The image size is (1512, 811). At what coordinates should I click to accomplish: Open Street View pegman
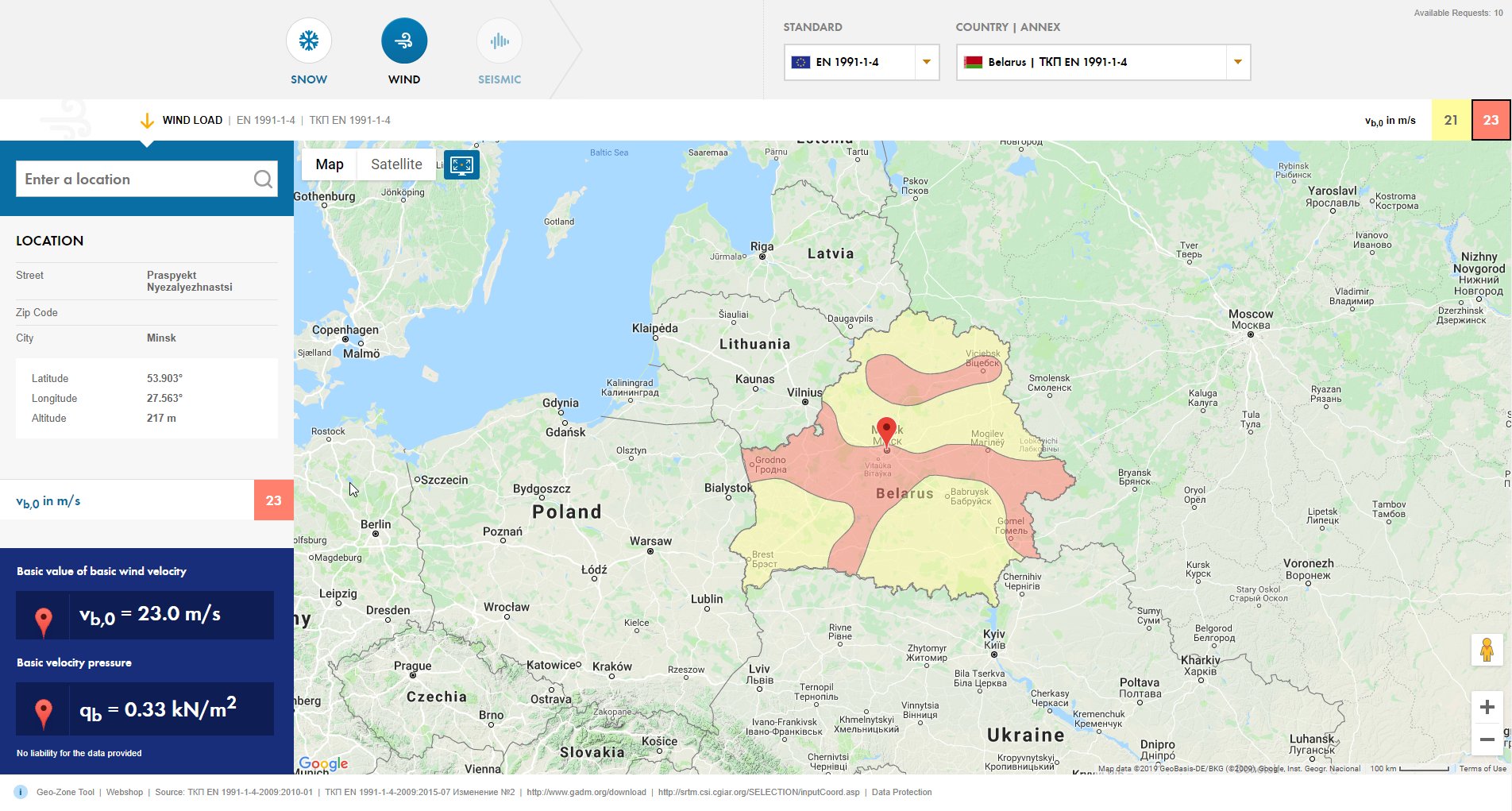[x=1487, y=650]
